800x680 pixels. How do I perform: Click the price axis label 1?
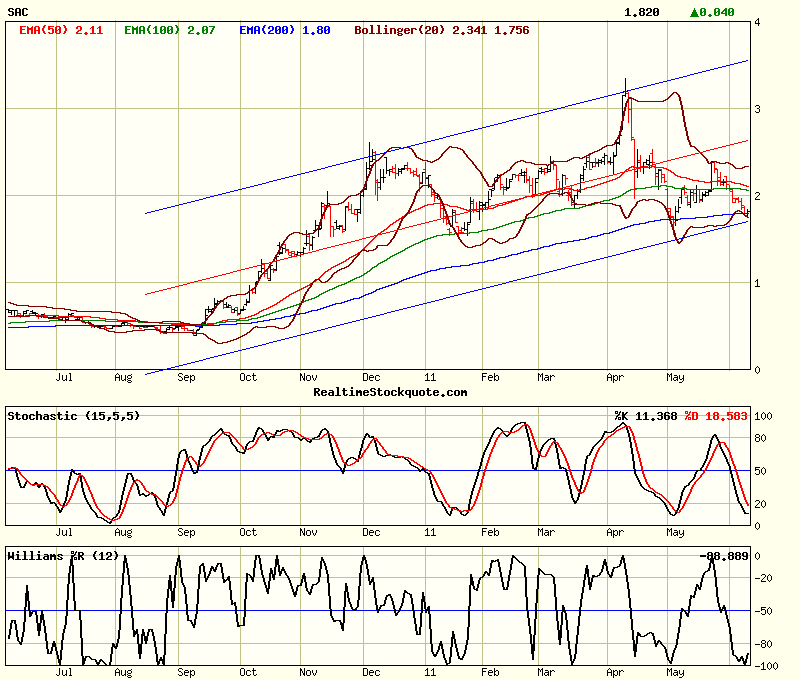pyautogui.click(x=757, y=283)
